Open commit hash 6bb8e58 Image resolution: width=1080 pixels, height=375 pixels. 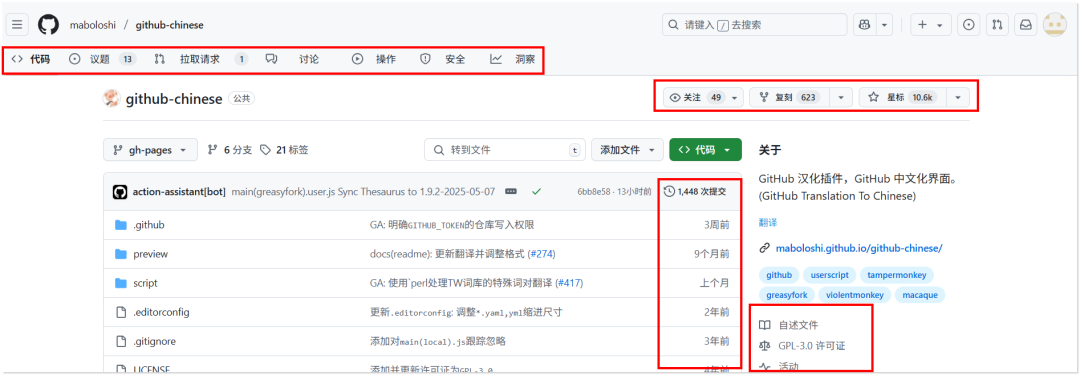tap(593, 191)
